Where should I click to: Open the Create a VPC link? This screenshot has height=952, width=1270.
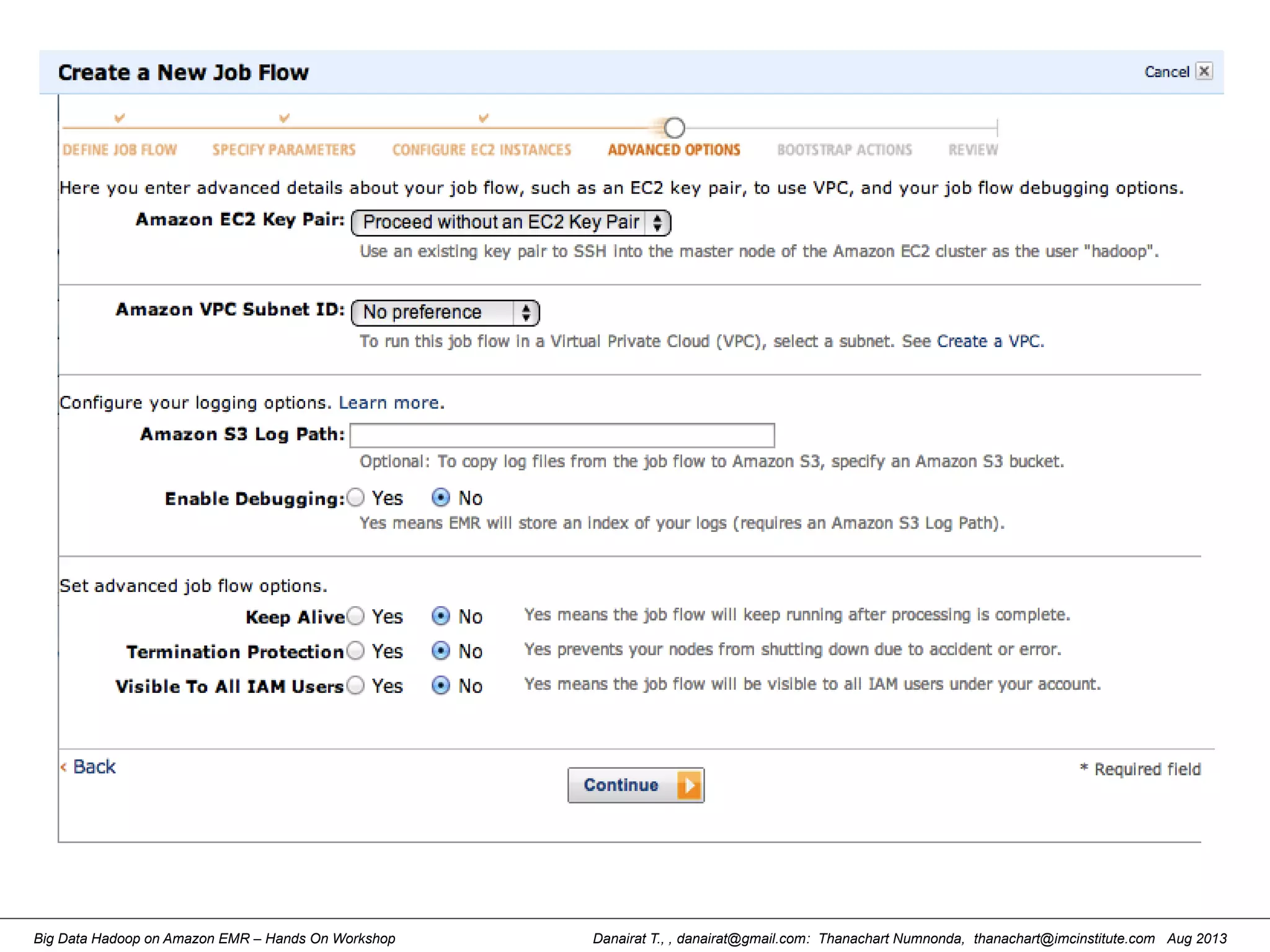point(990,342)
